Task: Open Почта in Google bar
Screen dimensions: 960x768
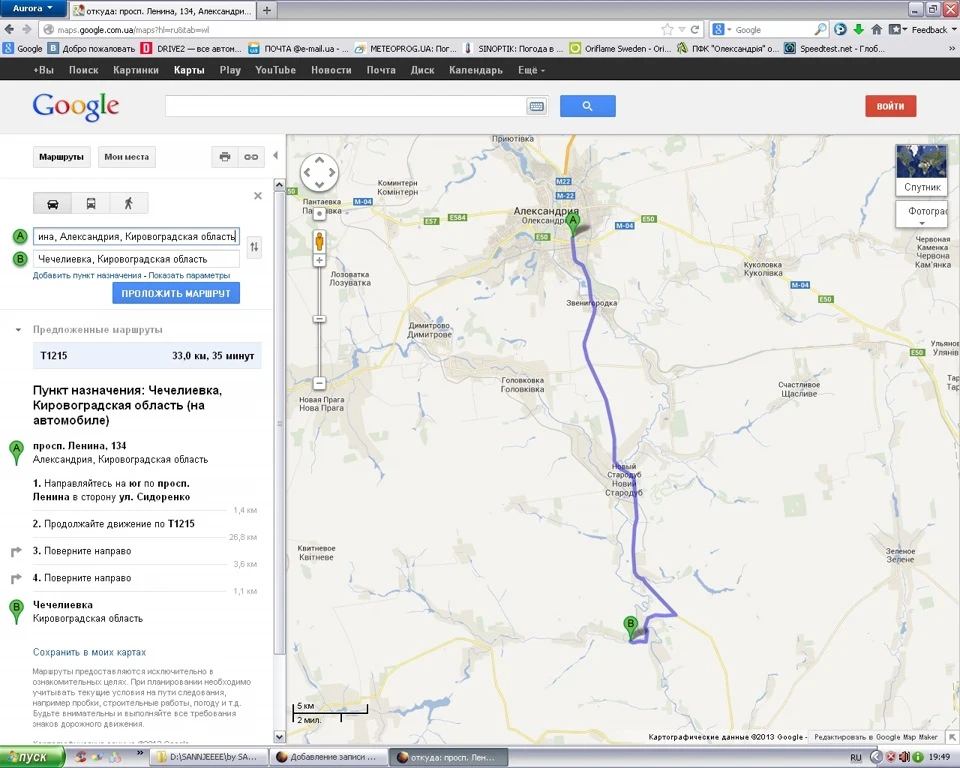Action: click(x=381, y=70)
